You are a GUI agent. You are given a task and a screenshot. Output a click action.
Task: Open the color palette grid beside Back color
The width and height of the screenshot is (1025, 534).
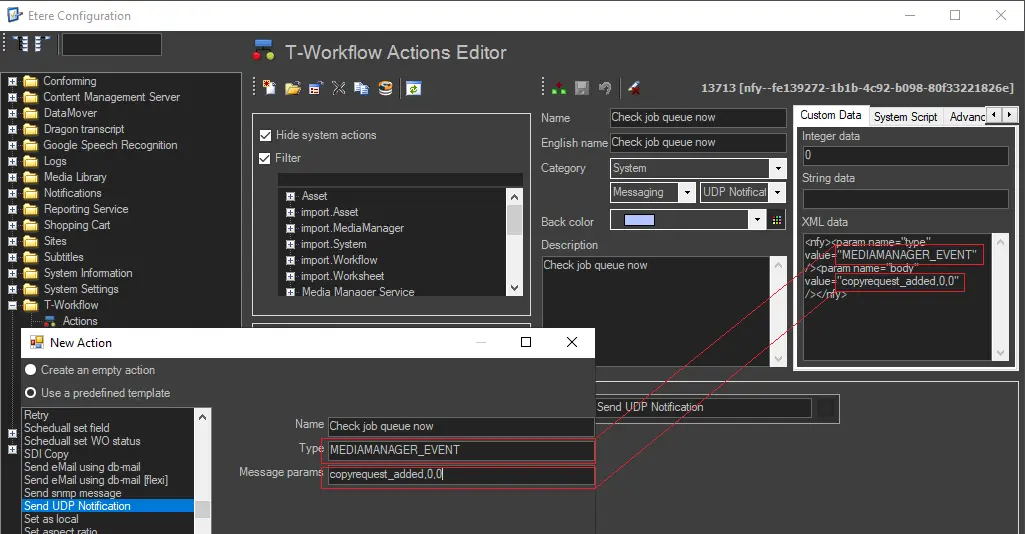[x=779, y=220]
